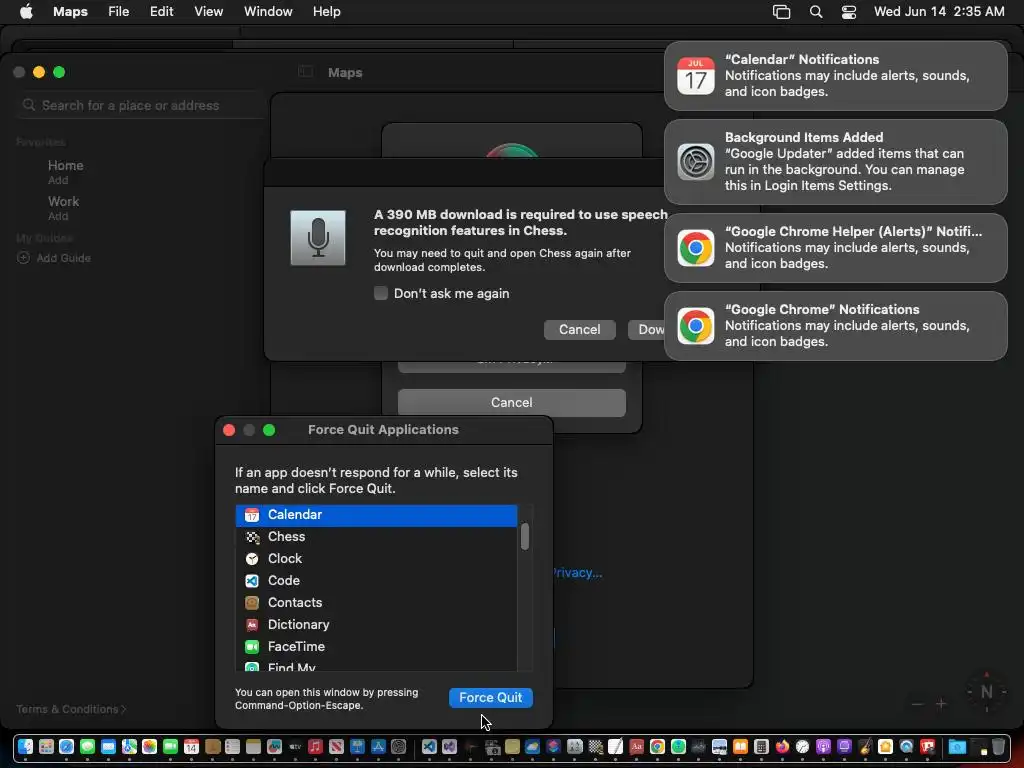Image resolution: width=1024 pixels, height=768 pixels.
Task: Open Photo Booth from the dock
Action: (927, 746)
